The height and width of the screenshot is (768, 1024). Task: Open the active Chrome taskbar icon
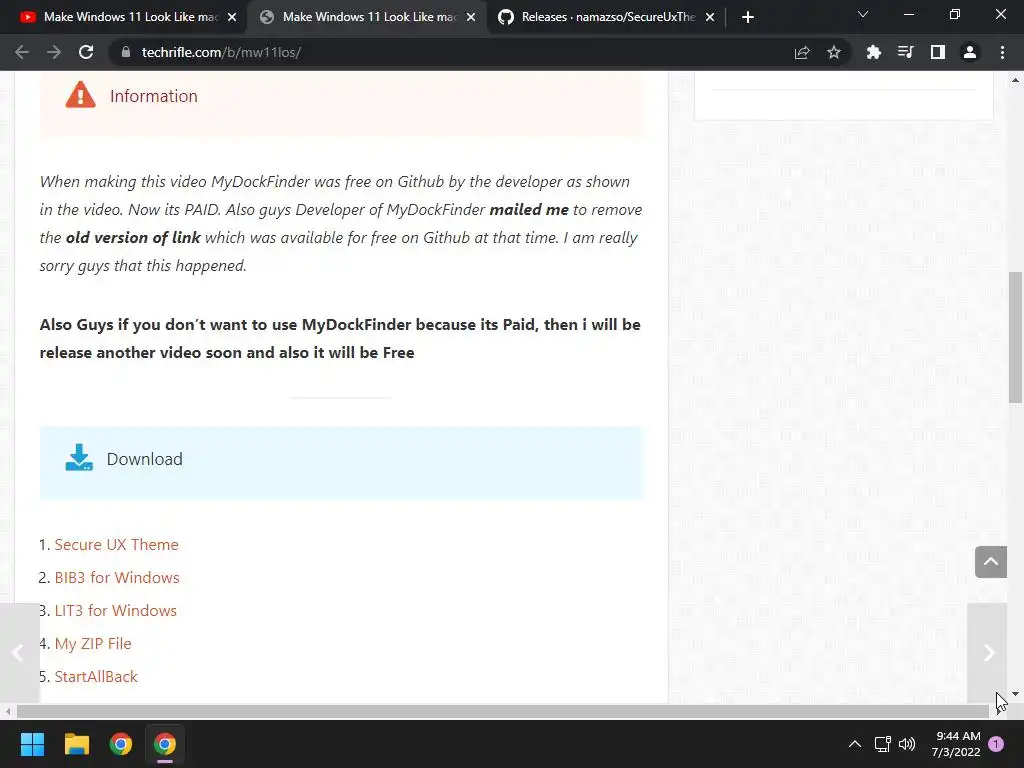point(165,744)
